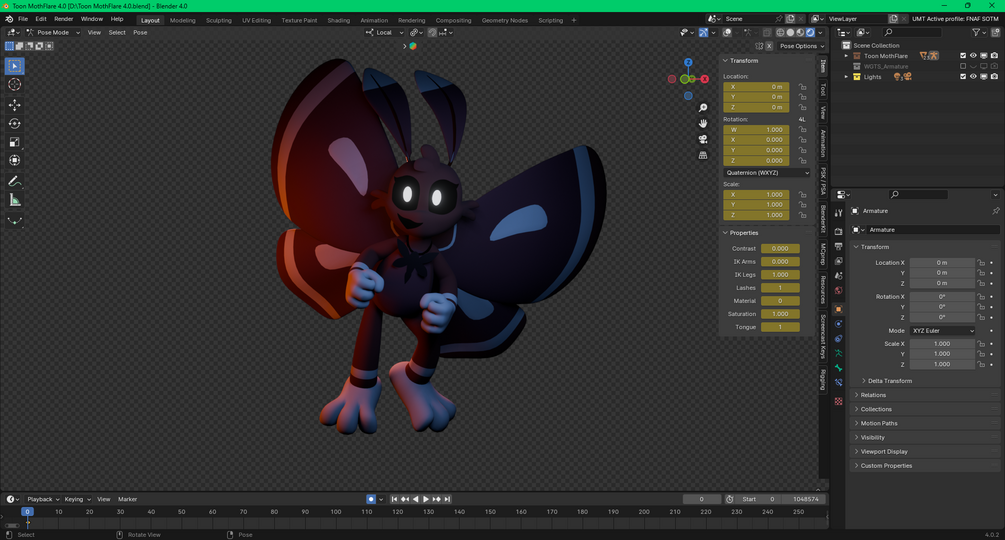The width and height of the screenshot is (1005, 540).
Task: Click the Blender logo menu icon
Action: 9,19
